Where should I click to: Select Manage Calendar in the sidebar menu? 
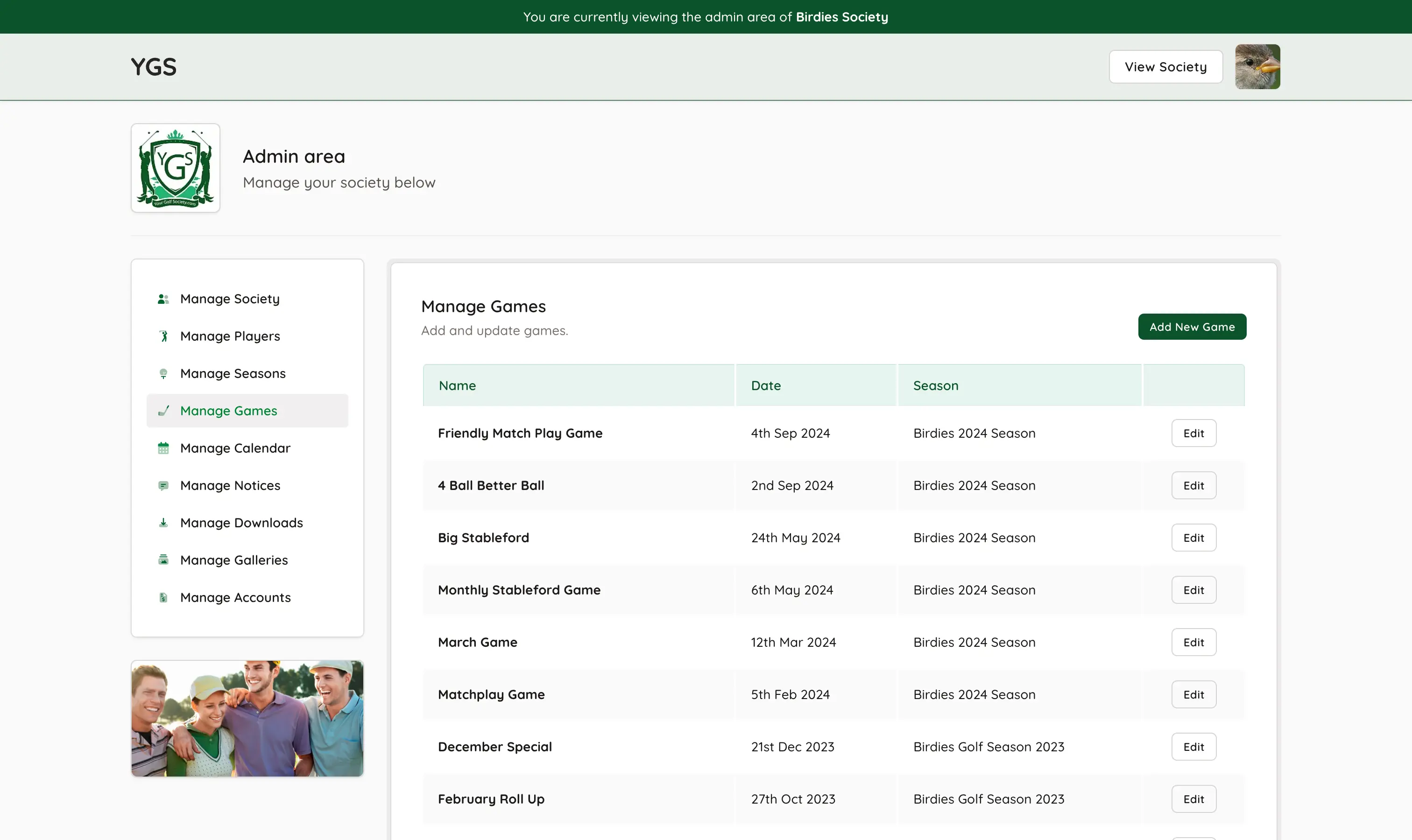pyautogui.click(x=234, y=448)
